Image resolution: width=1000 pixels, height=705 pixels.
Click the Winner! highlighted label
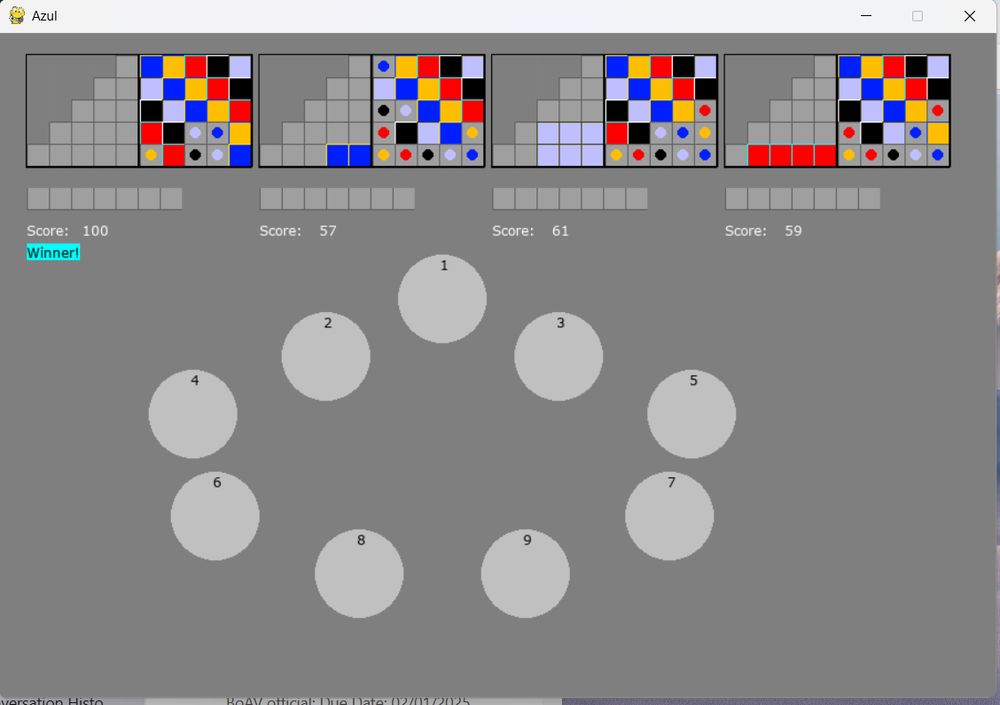pyautogui.click(x=52, y=252)
